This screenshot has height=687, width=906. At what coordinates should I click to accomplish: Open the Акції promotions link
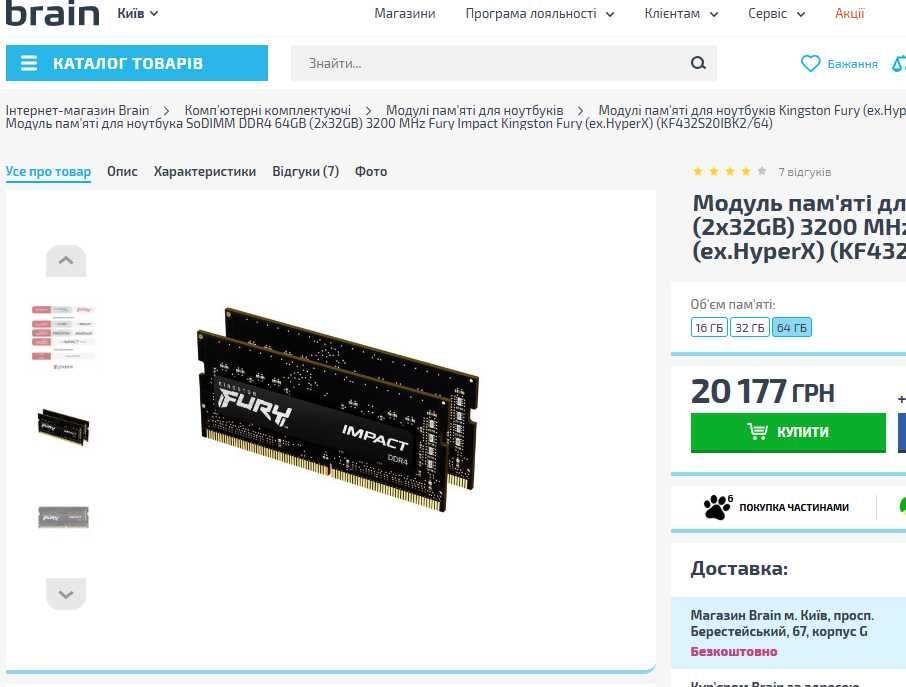tap(849, 13)
